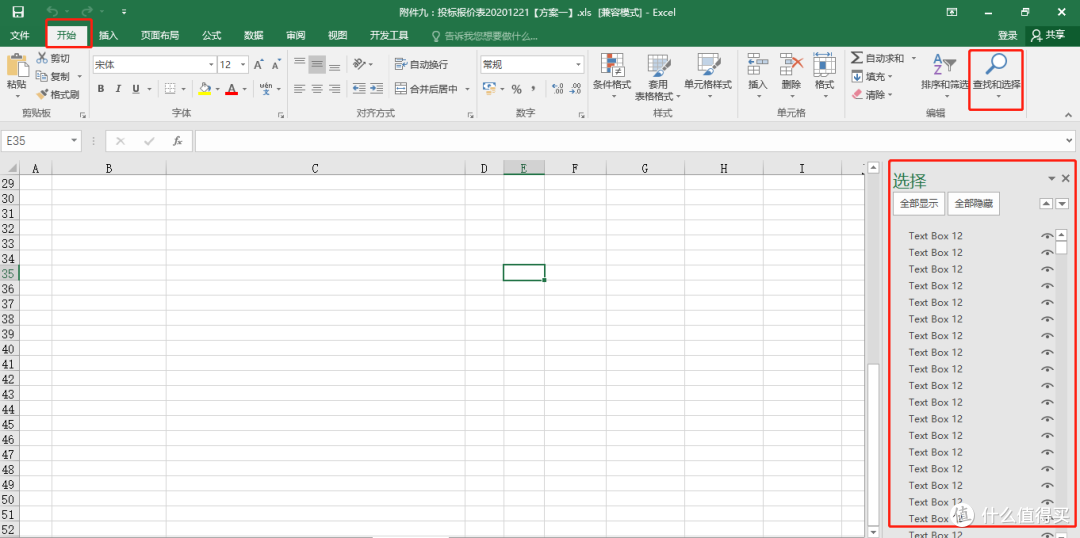Open the 选择 pane options arrow

[1052, 178]
